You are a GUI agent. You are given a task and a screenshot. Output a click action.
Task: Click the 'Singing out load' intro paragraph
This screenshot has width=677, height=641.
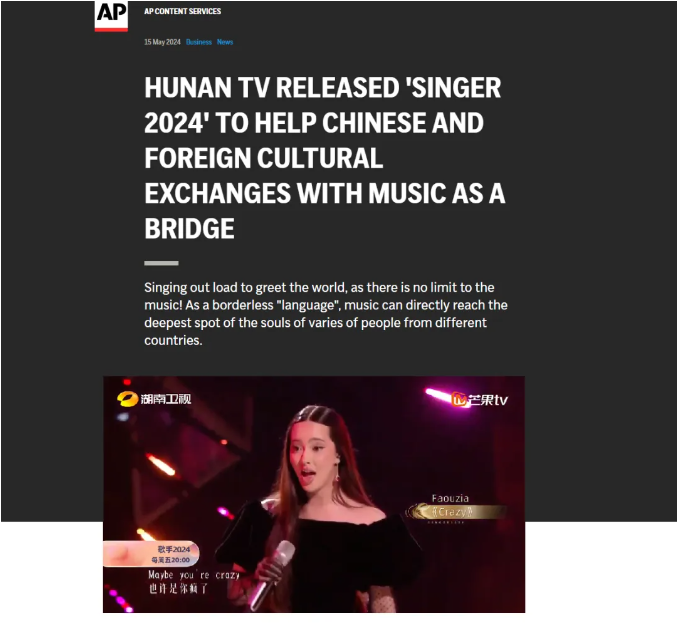pyautogui.click(x=326, y=314)
